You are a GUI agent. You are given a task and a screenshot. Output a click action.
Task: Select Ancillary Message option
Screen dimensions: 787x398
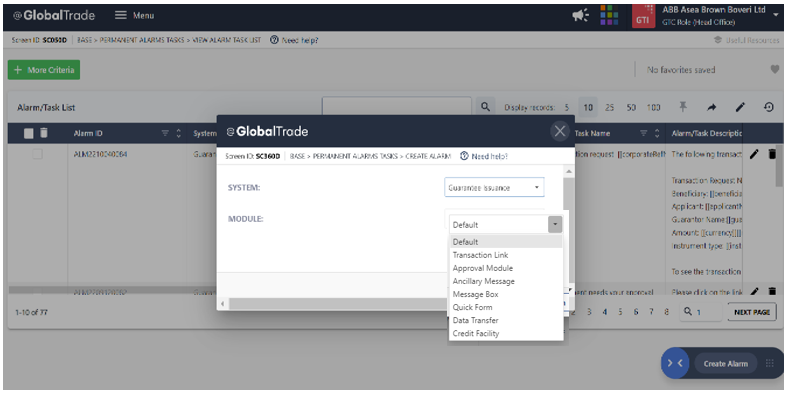tap(505, 281)
